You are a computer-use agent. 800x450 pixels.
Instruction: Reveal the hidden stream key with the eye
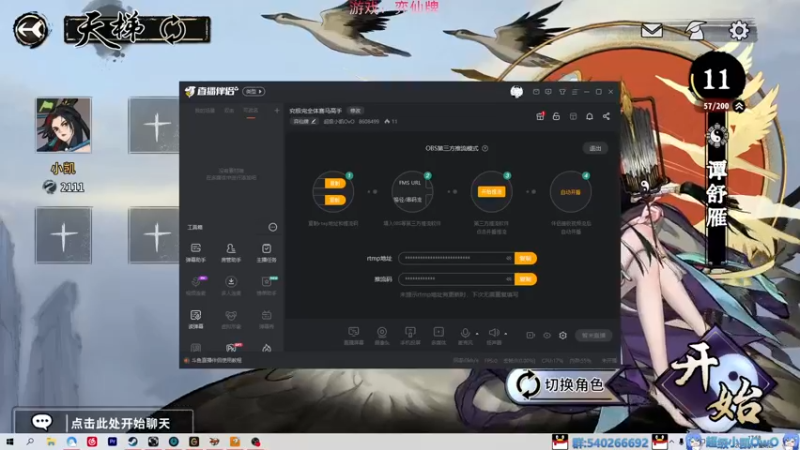tap(508, 279)
